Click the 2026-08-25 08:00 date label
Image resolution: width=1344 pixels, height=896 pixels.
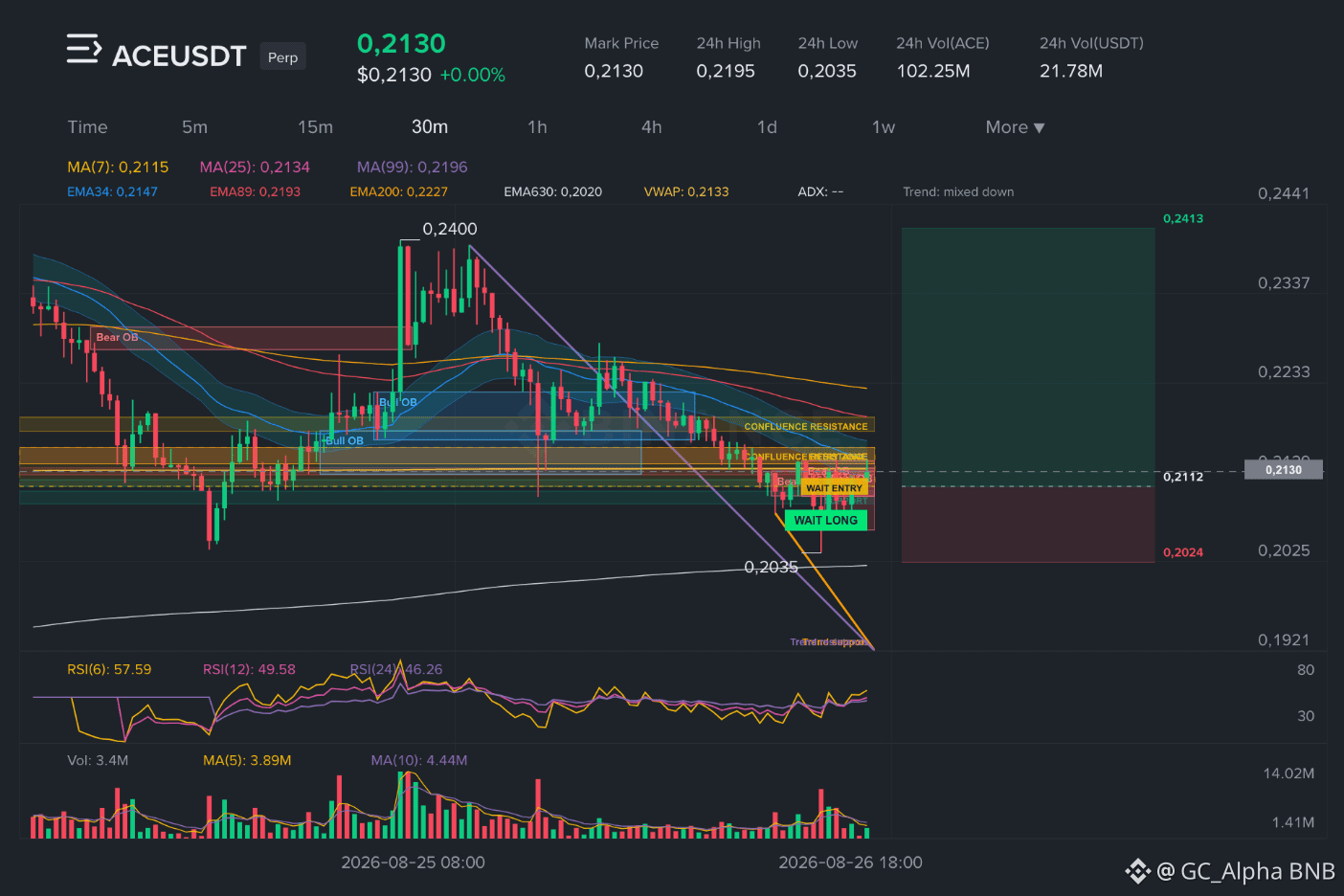pos(413,862)
